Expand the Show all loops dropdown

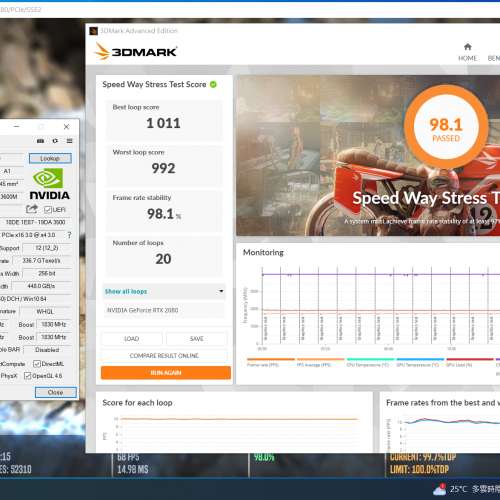click(164, 292)
